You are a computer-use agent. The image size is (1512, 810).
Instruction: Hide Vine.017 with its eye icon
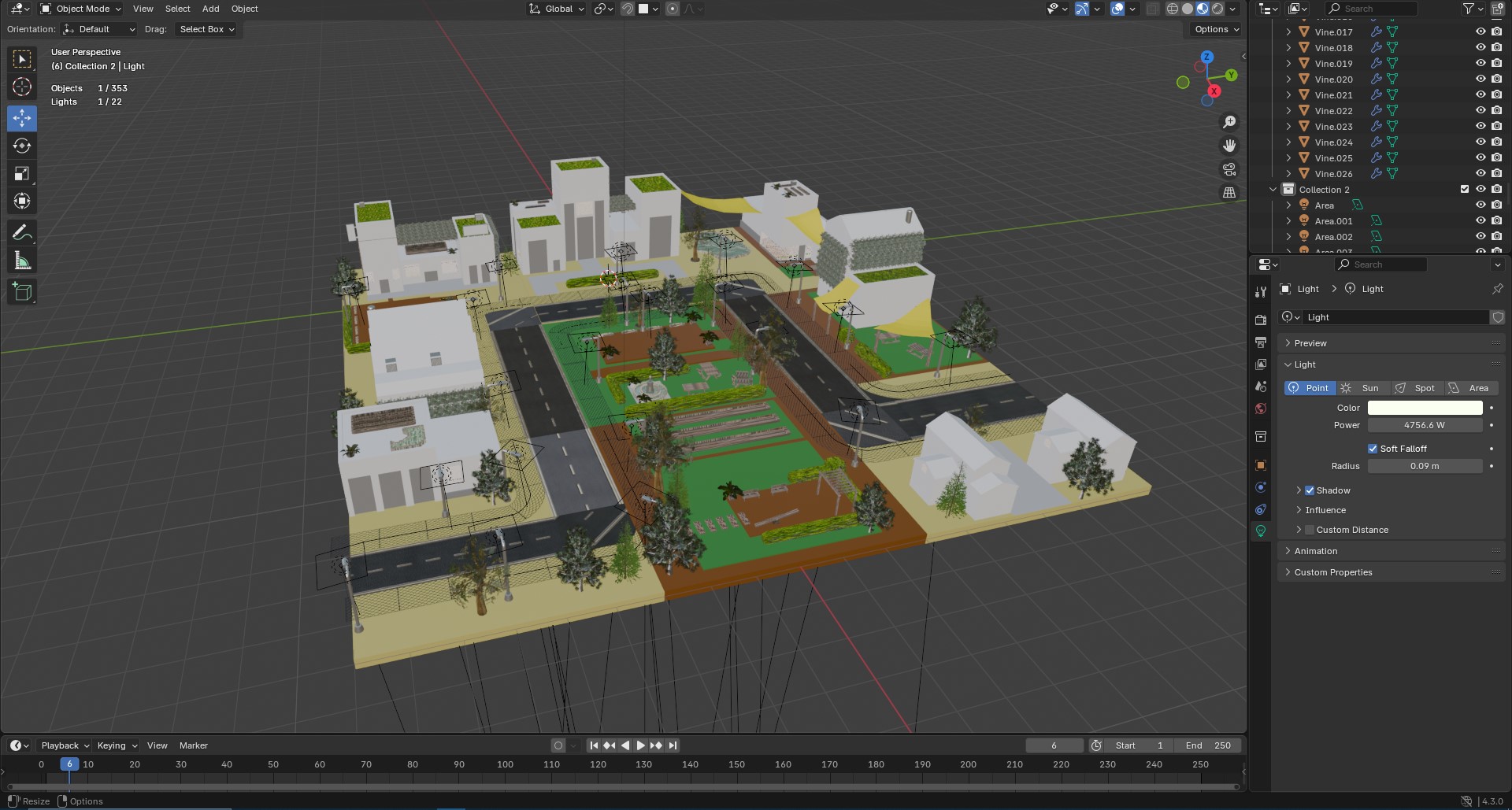1480,32
